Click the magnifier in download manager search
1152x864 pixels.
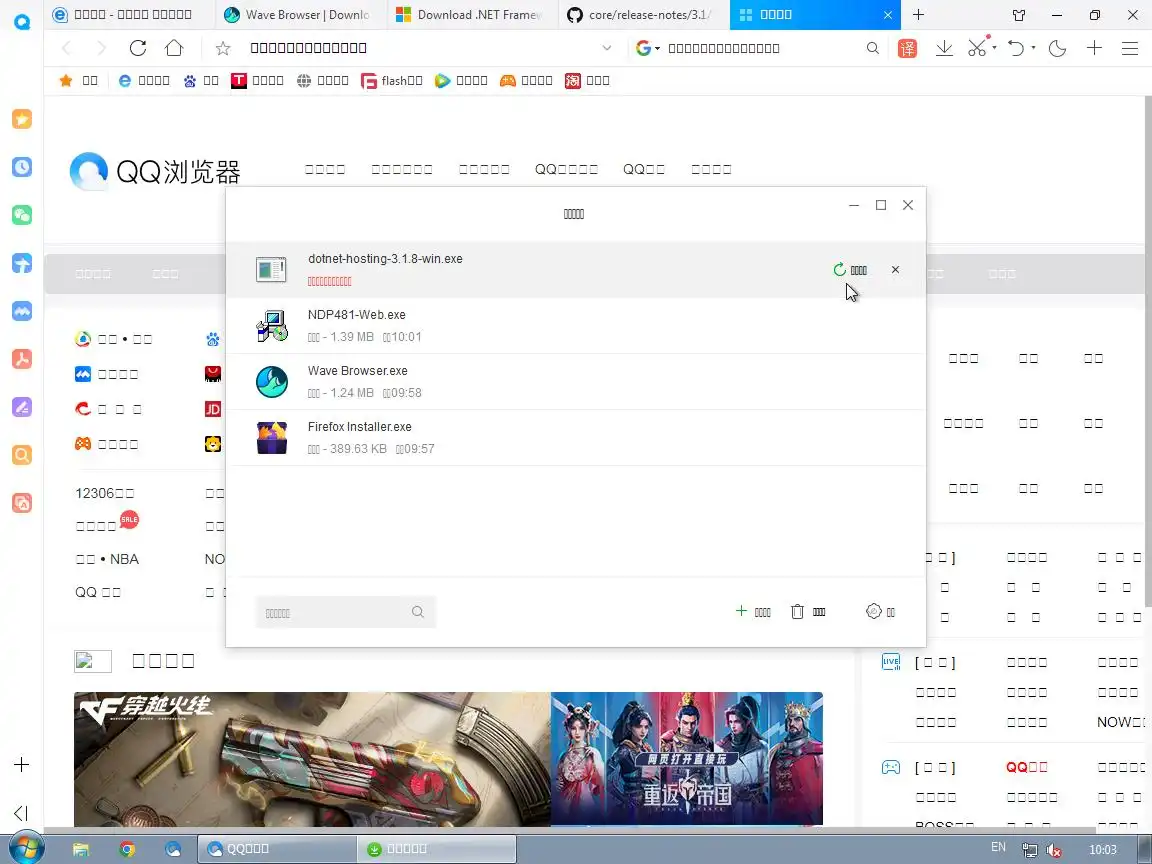pos(418,612)
